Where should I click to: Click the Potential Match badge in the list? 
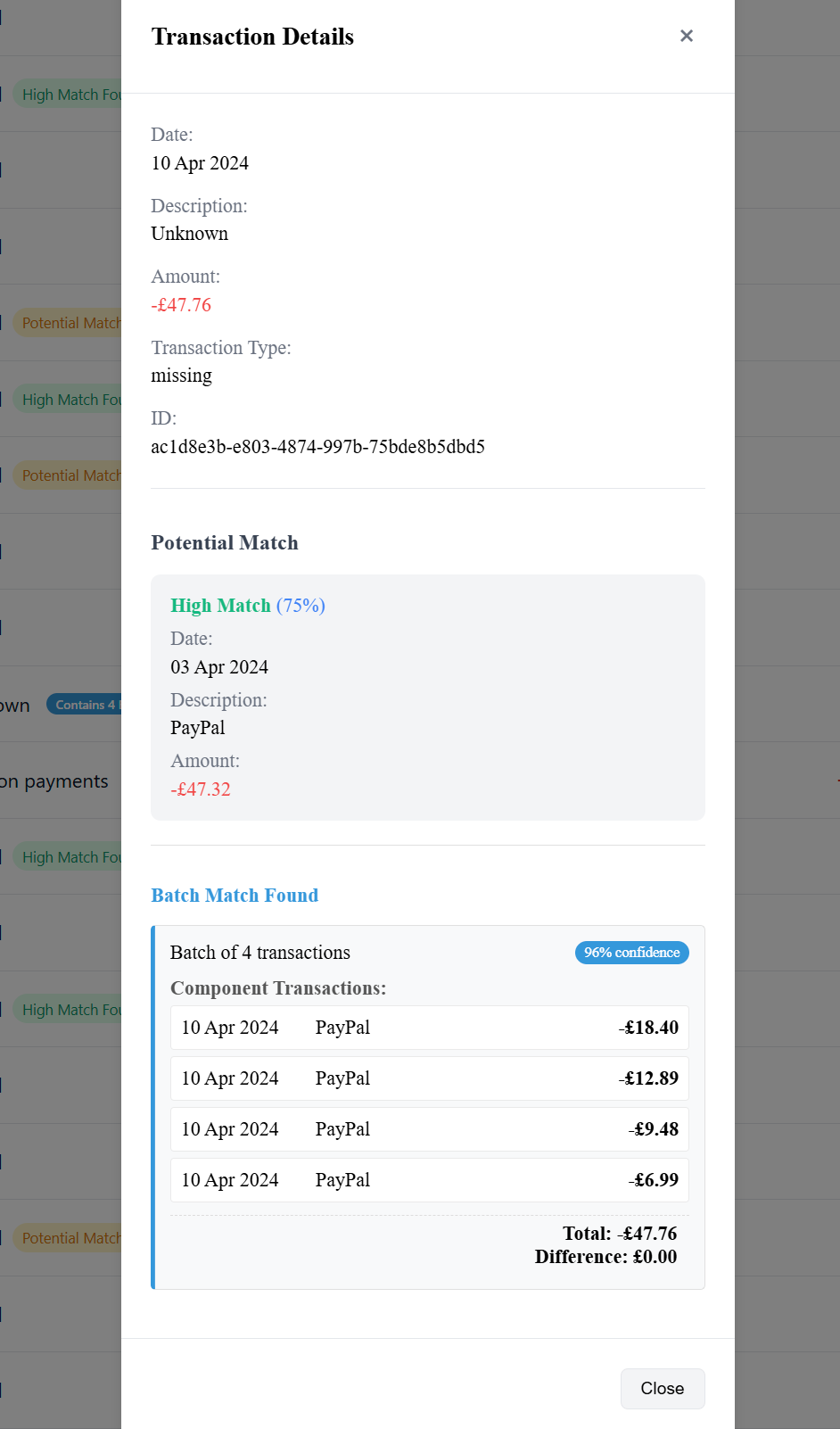[x=71, y=322]
